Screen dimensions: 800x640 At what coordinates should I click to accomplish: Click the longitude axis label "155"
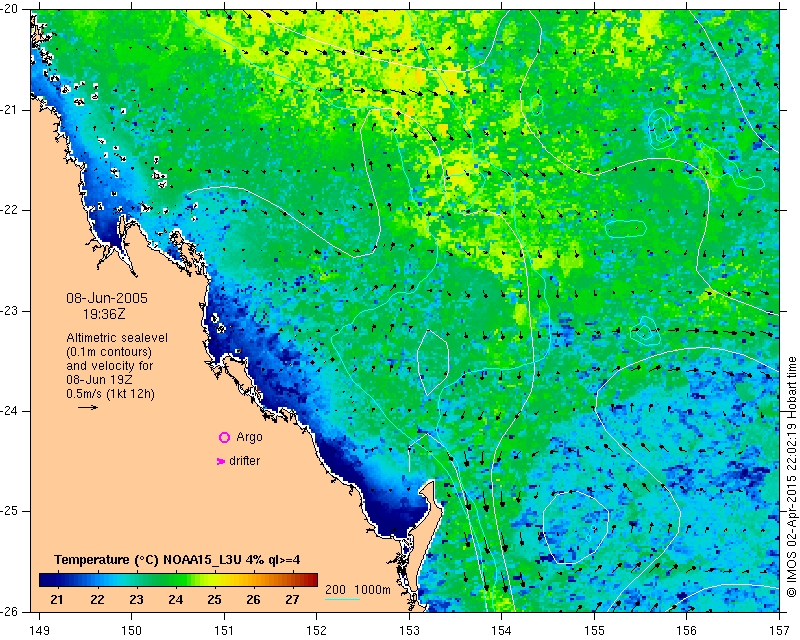(594, 630)
